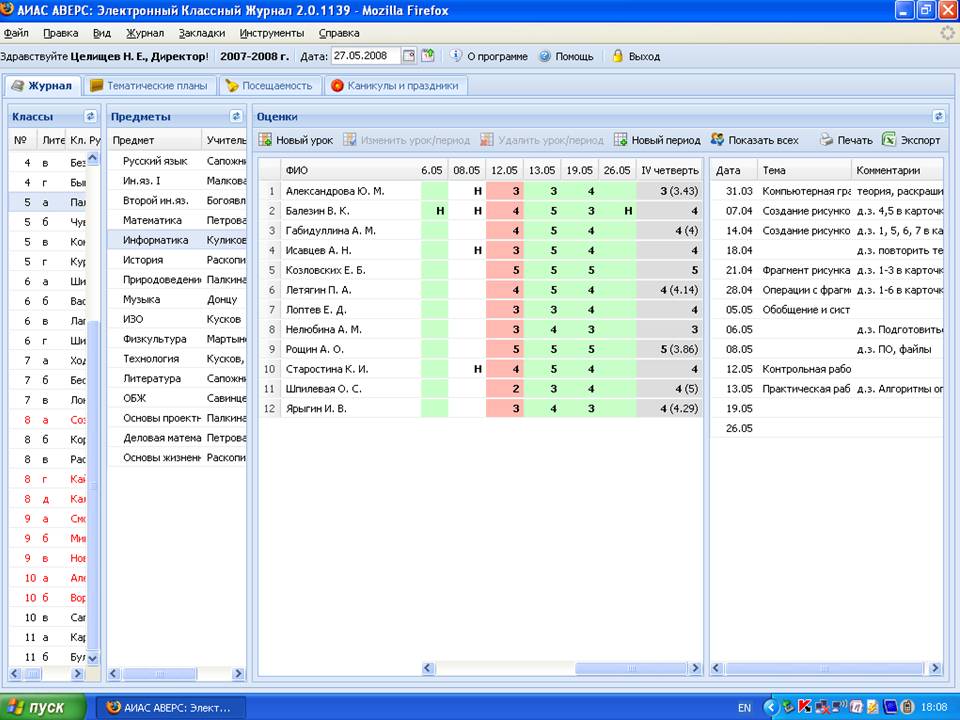The height and width of the screenshot is (720, 960).
Task: Select student Ярыгин И. В.
Action: (x=316, y=408)
